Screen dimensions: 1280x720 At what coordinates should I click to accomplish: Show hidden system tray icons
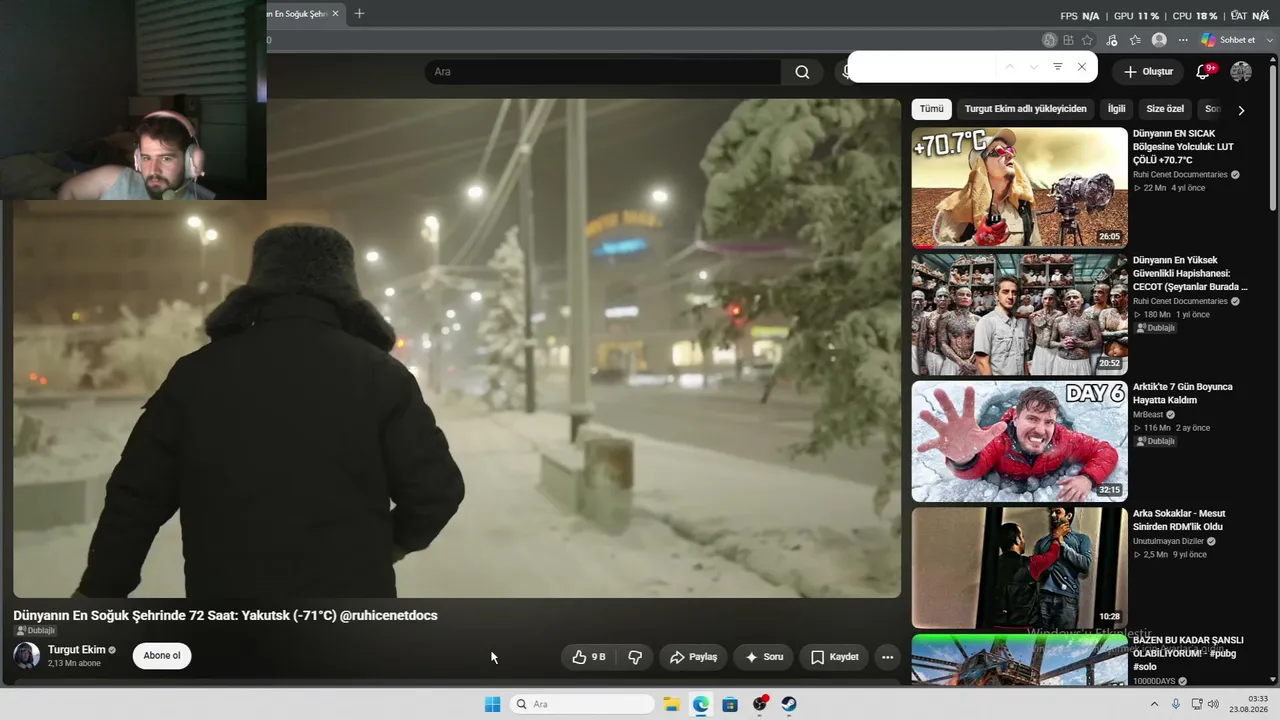1154,704
